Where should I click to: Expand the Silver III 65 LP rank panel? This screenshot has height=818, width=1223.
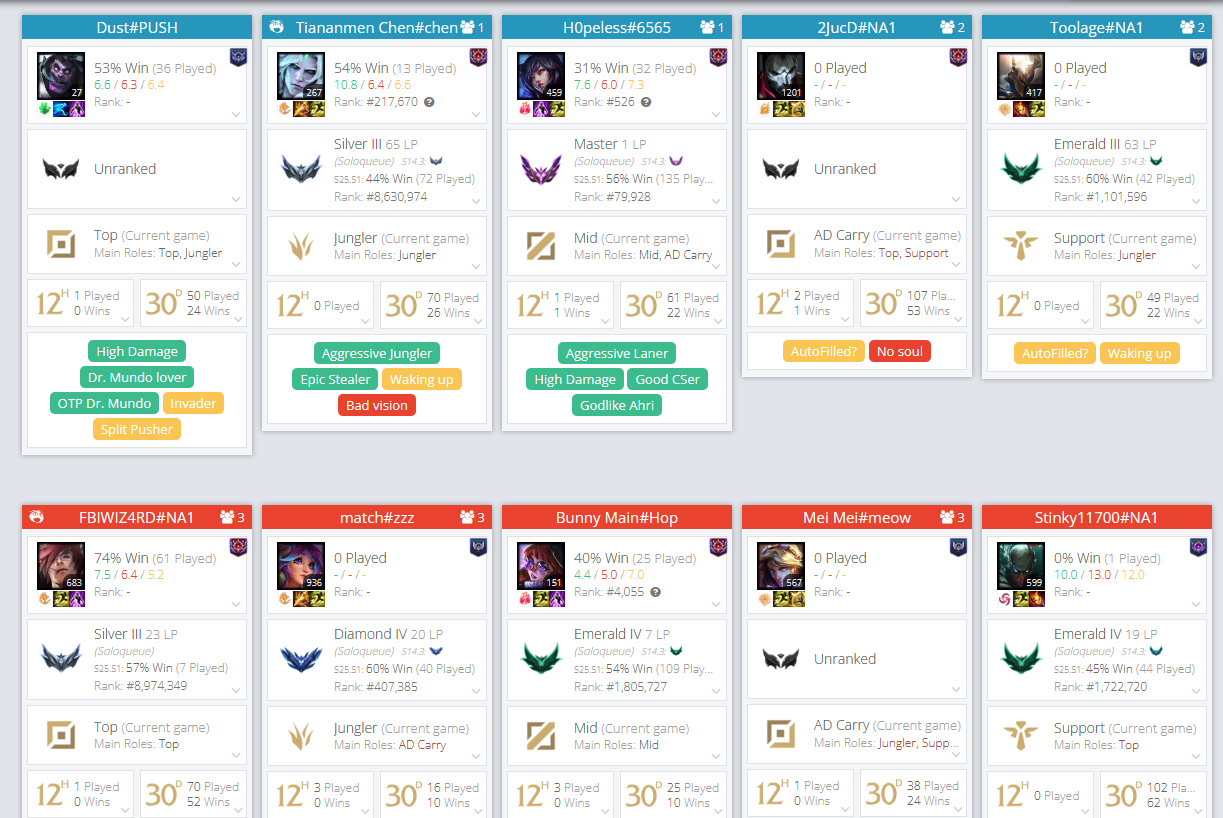(x=477, y=200)
